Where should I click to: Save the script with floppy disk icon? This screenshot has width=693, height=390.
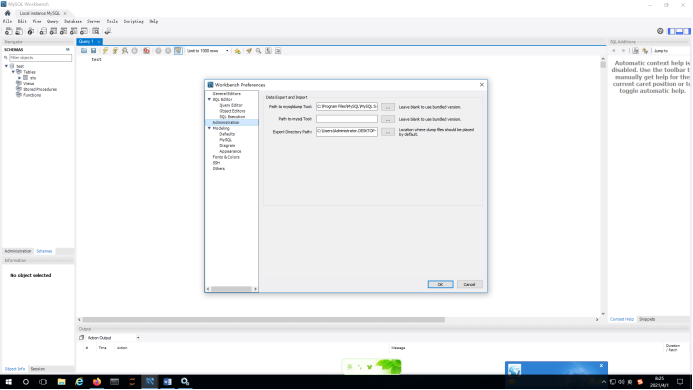tap(93, 51)
